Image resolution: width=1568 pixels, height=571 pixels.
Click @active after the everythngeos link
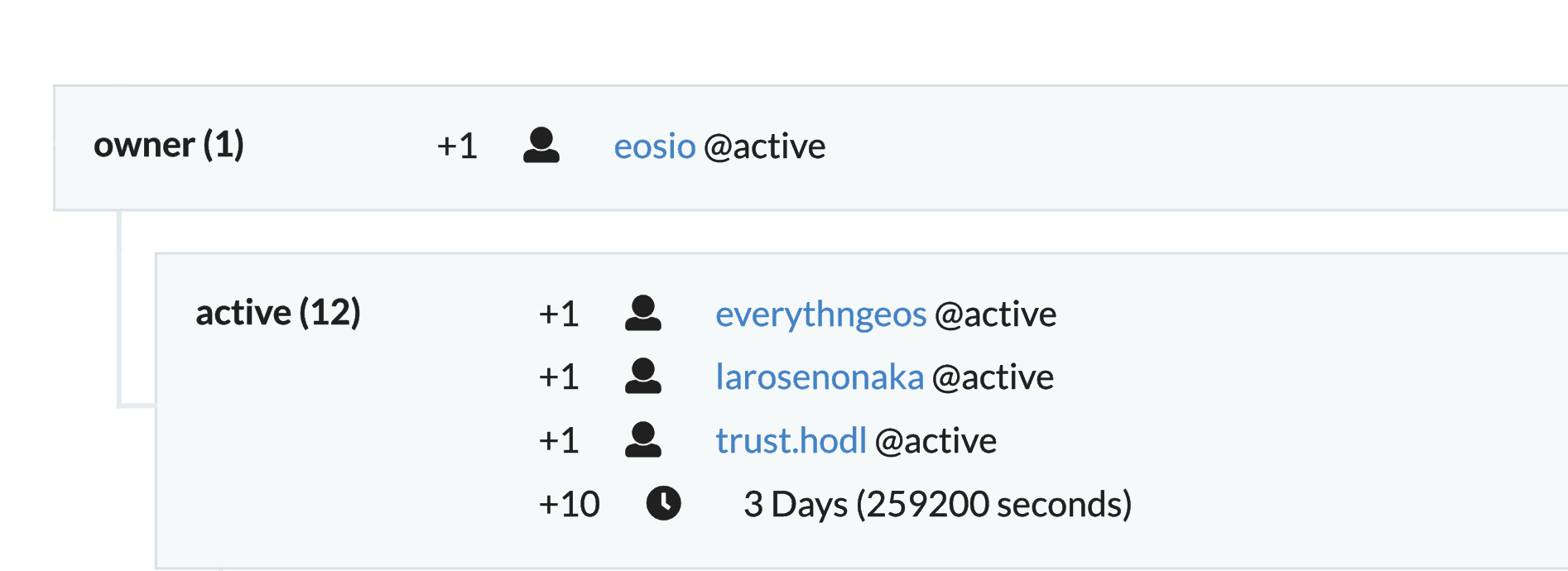[995, 314]
